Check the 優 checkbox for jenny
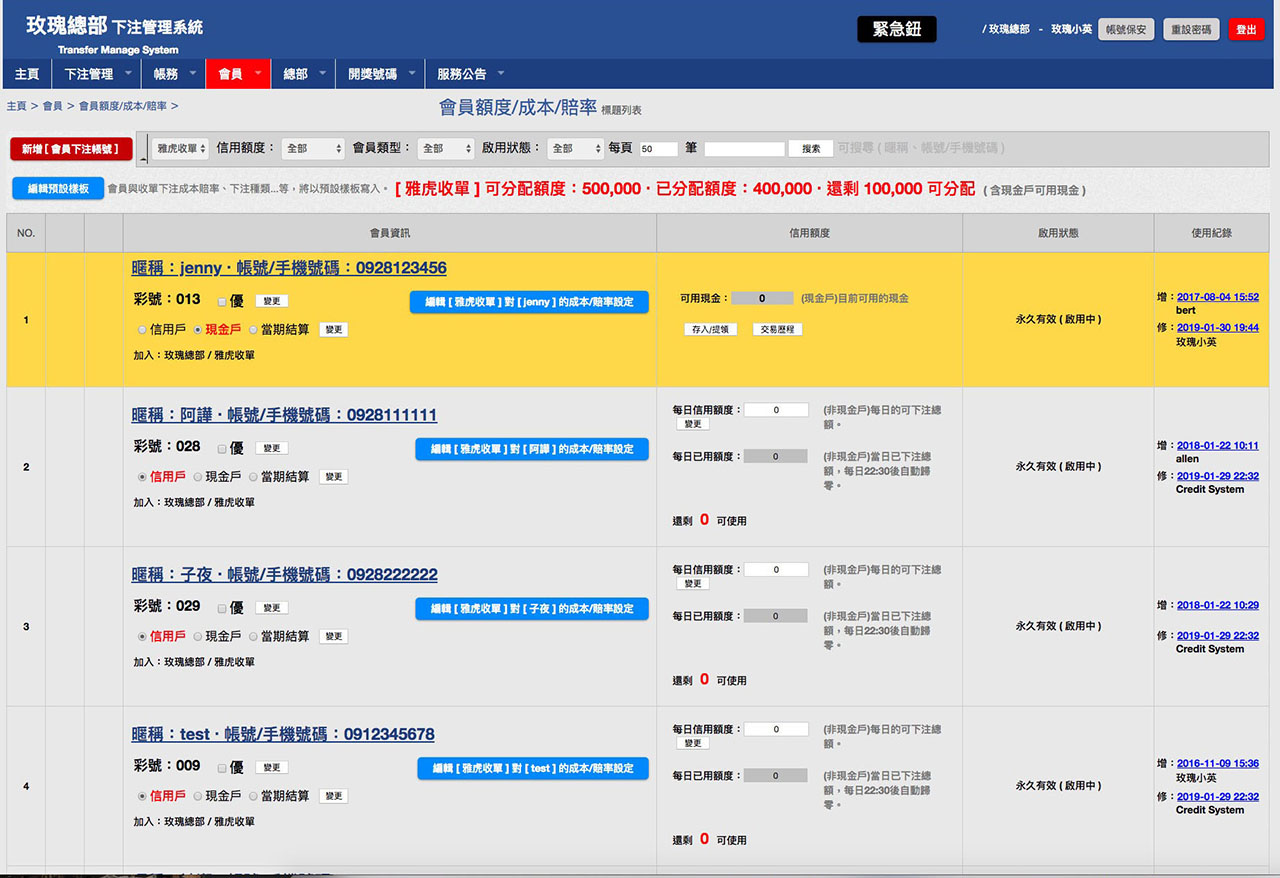The width and height of the screenshot is (1280, 878). (222, 301)
